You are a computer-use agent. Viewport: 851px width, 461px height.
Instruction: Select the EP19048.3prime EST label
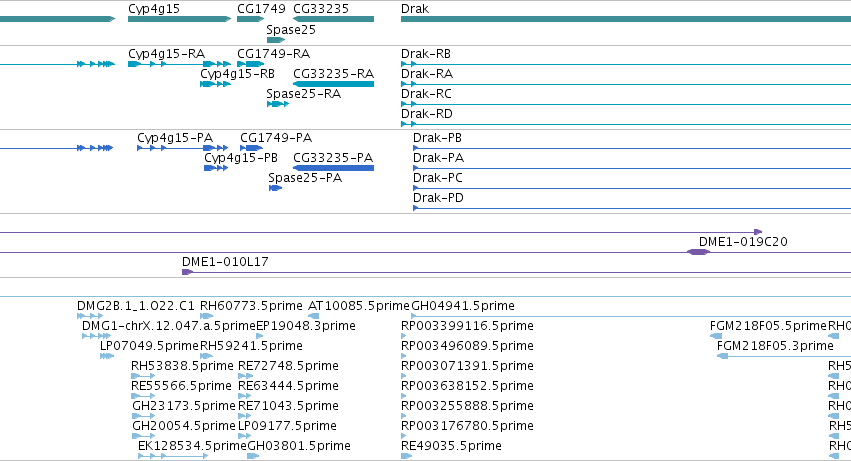point(306,326)
